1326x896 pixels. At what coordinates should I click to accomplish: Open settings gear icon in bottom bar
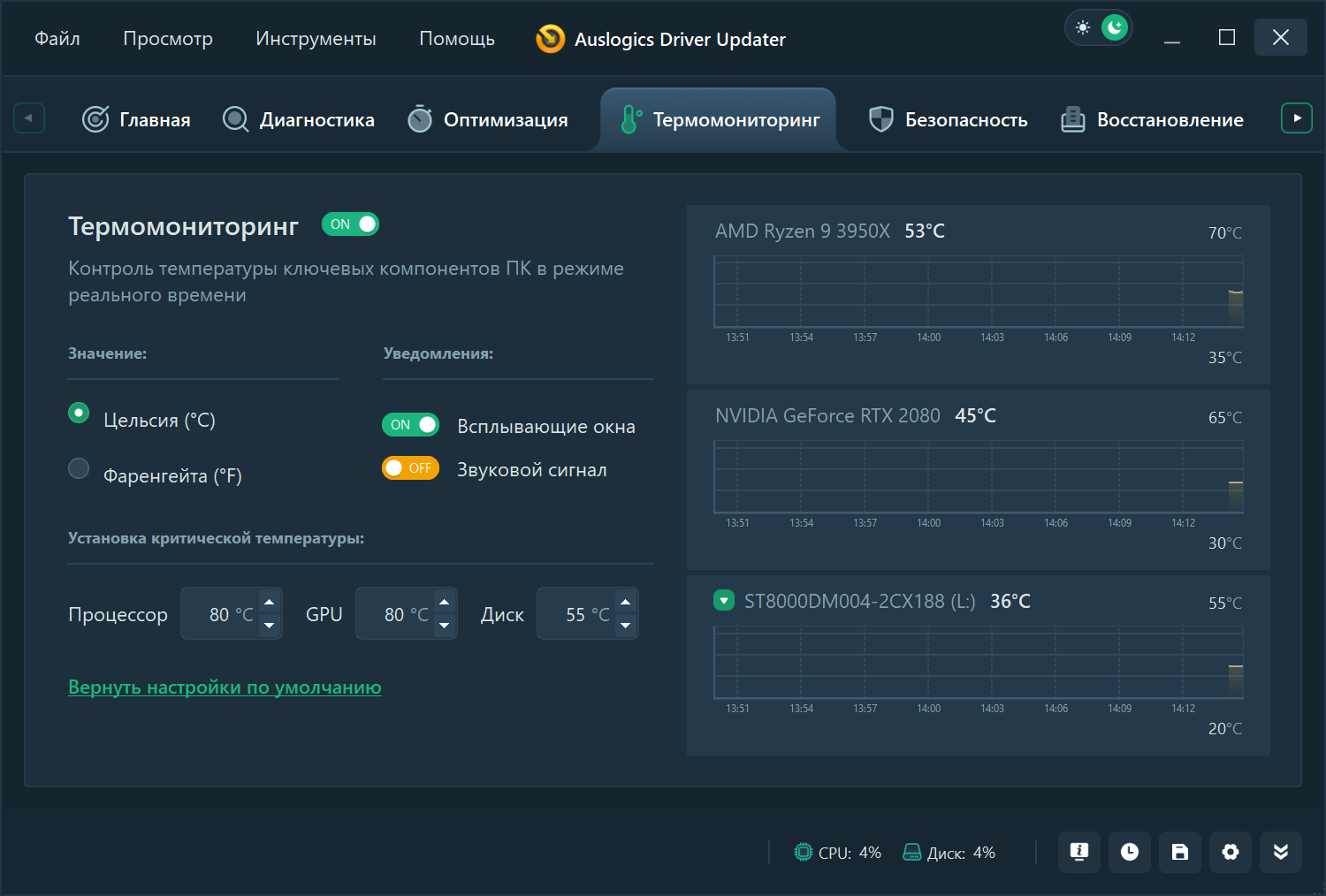1231,852
